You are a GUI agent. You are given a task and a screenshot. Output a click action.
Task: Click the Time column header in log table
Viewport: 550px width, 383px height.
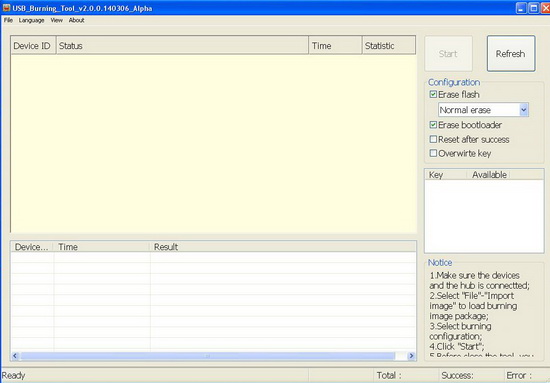pyautogui.click(x=102, y=247)
